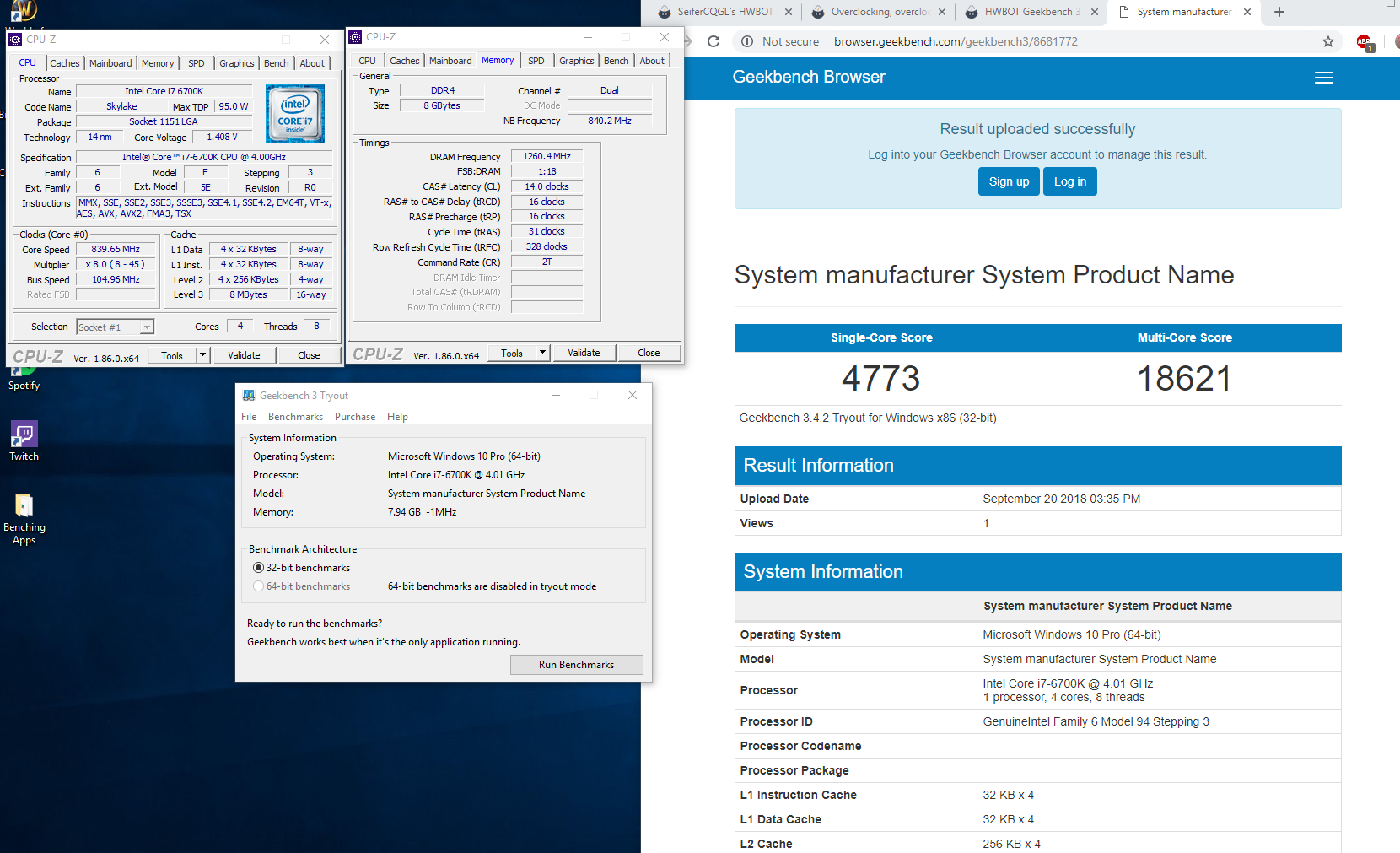Click the Core Speed value 839.65 MHz

click(116, 250)
